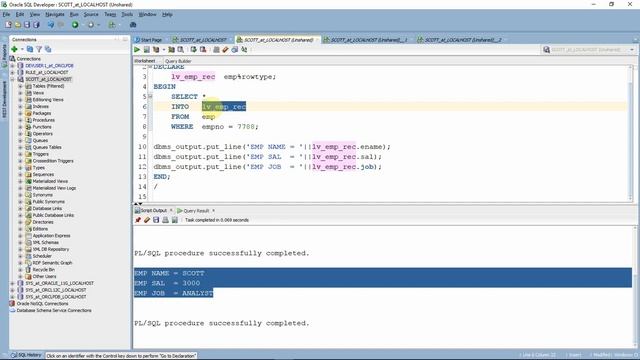Click the Save All icon in main toolbar
640x360 pixels.
[x=36, y=25]
